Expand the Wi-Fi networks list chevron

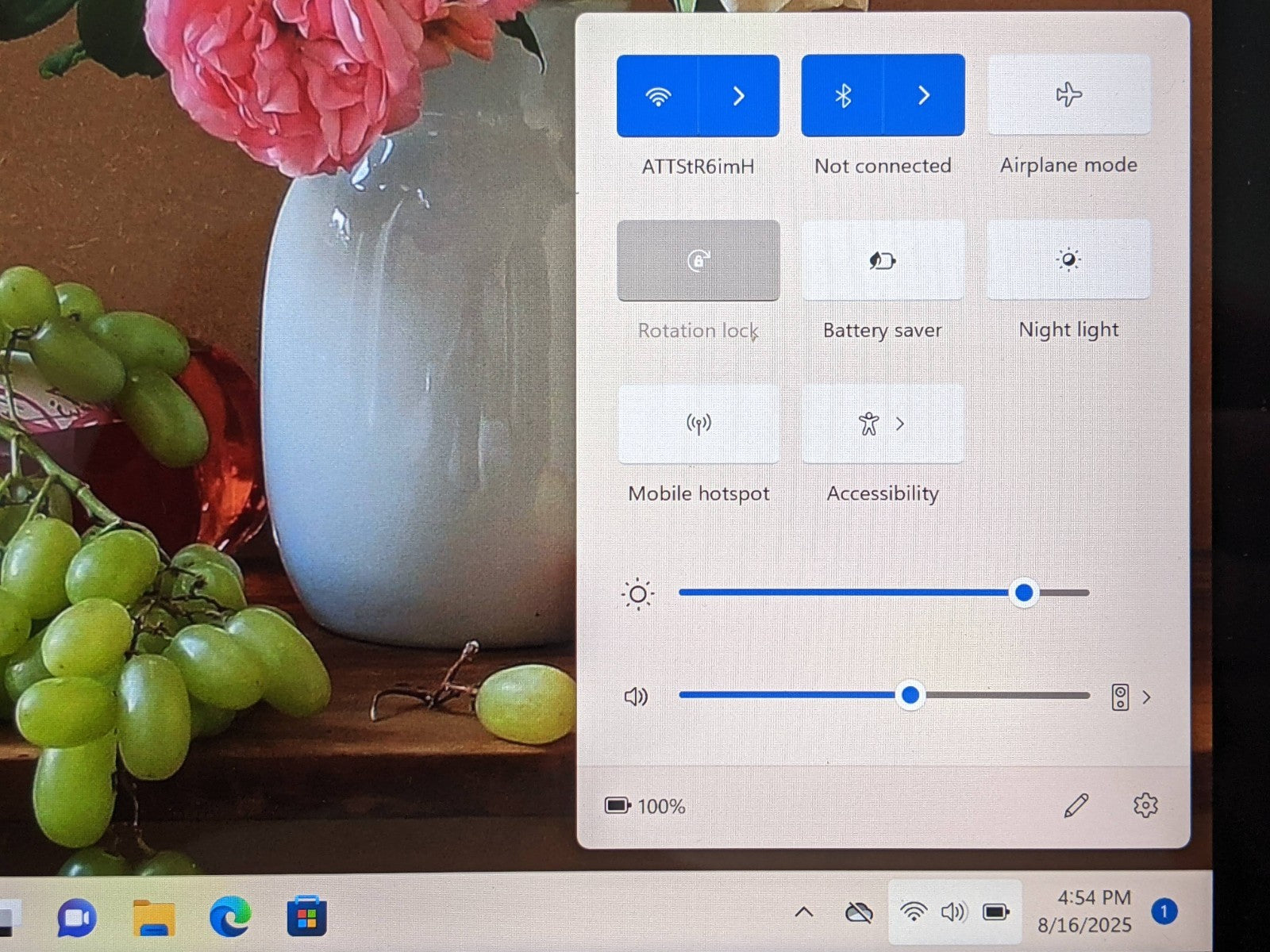pyautogui.click(x=739, y=96)
